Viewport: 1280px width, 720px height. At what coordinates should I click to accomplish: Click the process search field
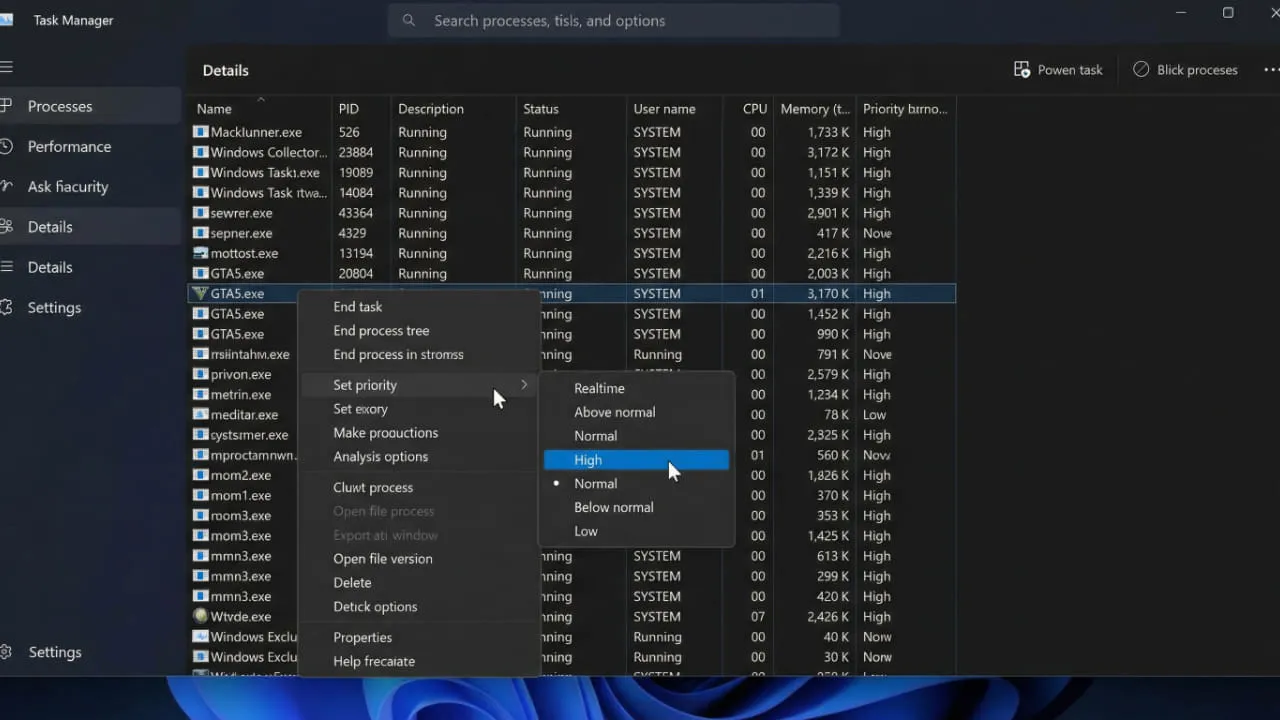(614, 20)
